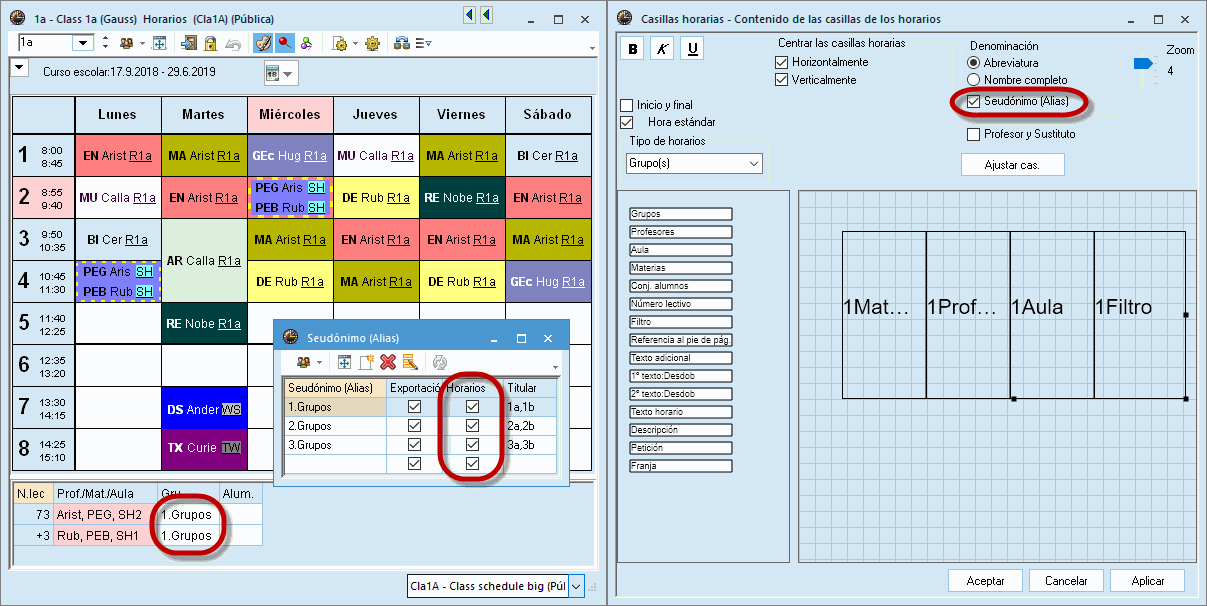The width and height of the screenshot is (1207, 606).
Task: Toggle Horarios checkbox in the 1.Grupos row
Action: tap(472, 407)
